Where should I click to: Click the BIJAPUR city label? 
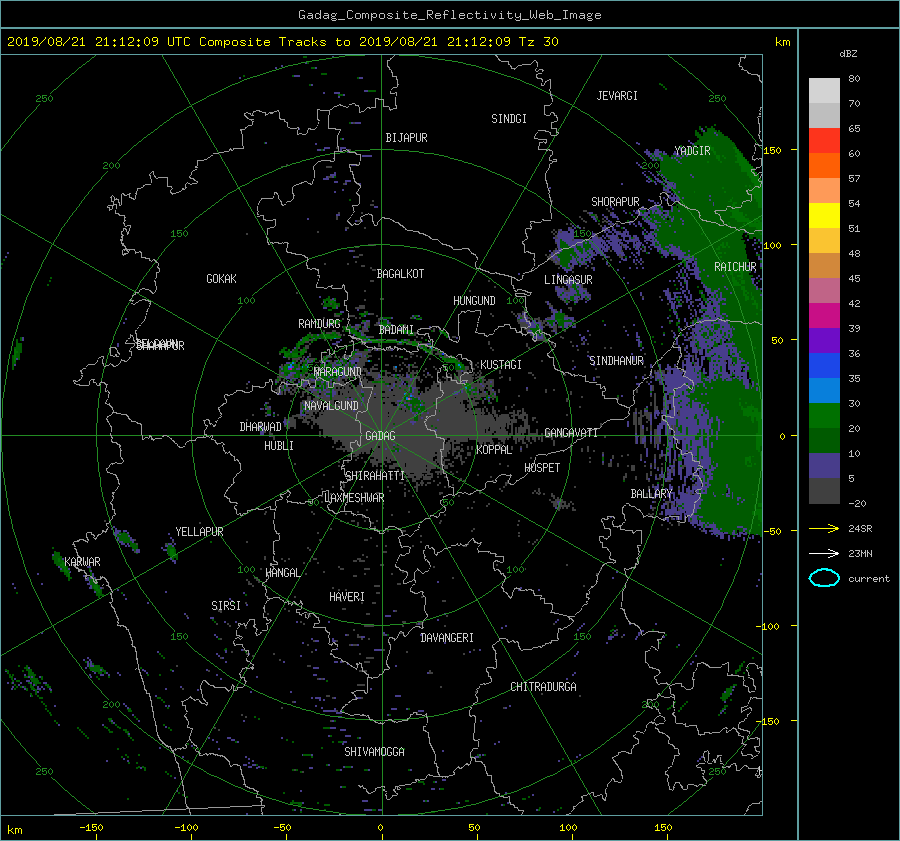[406, 138]
